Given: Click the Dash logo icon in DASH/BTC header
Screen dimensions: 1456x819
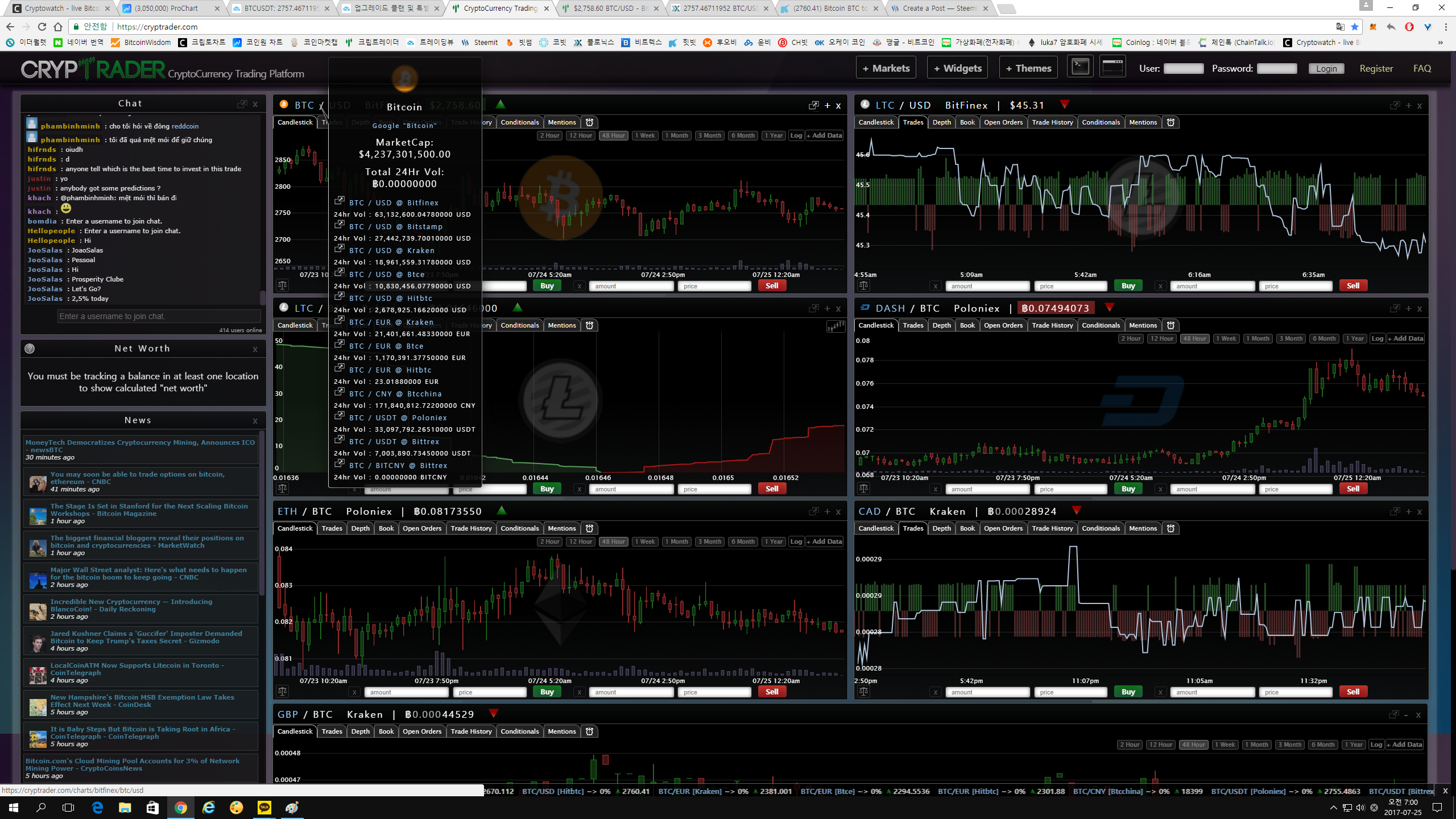Looking at the screenshot, I should click(865, 308).
